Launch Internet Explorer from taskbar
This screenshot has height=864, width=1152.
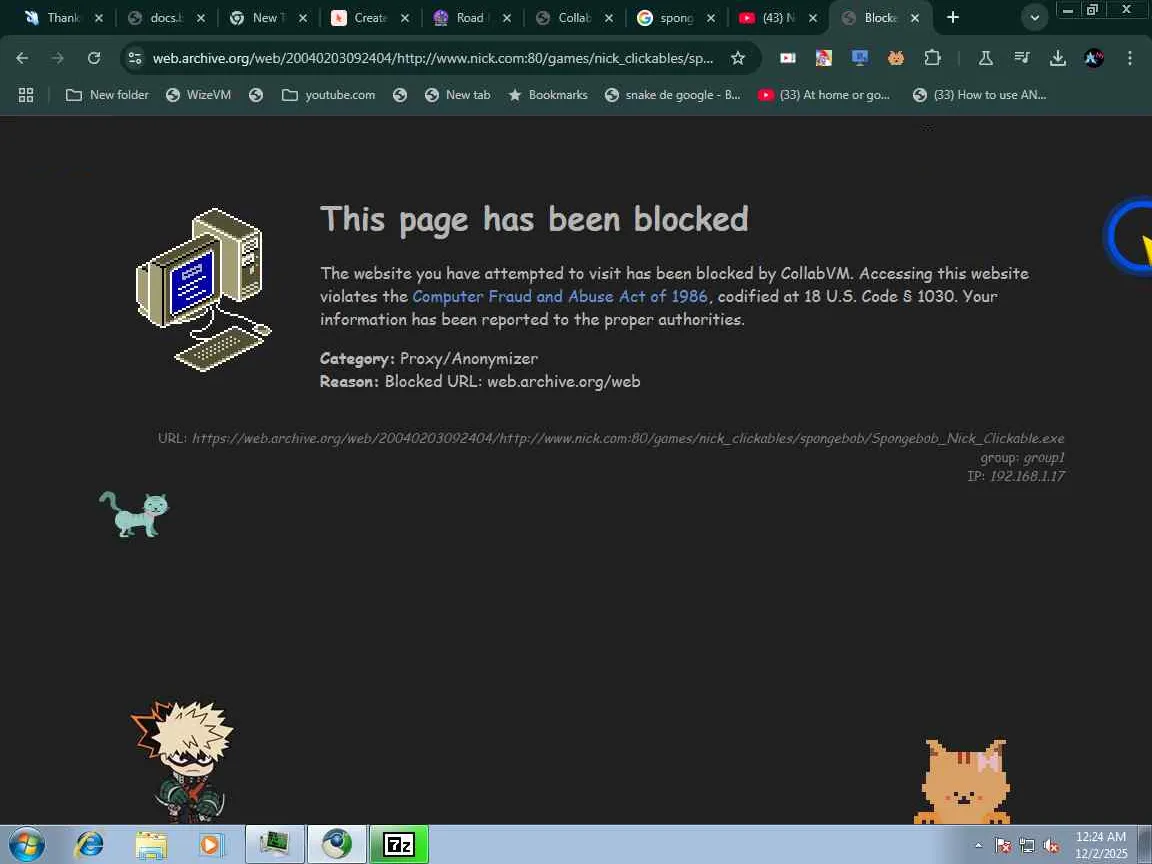(90, 844)
